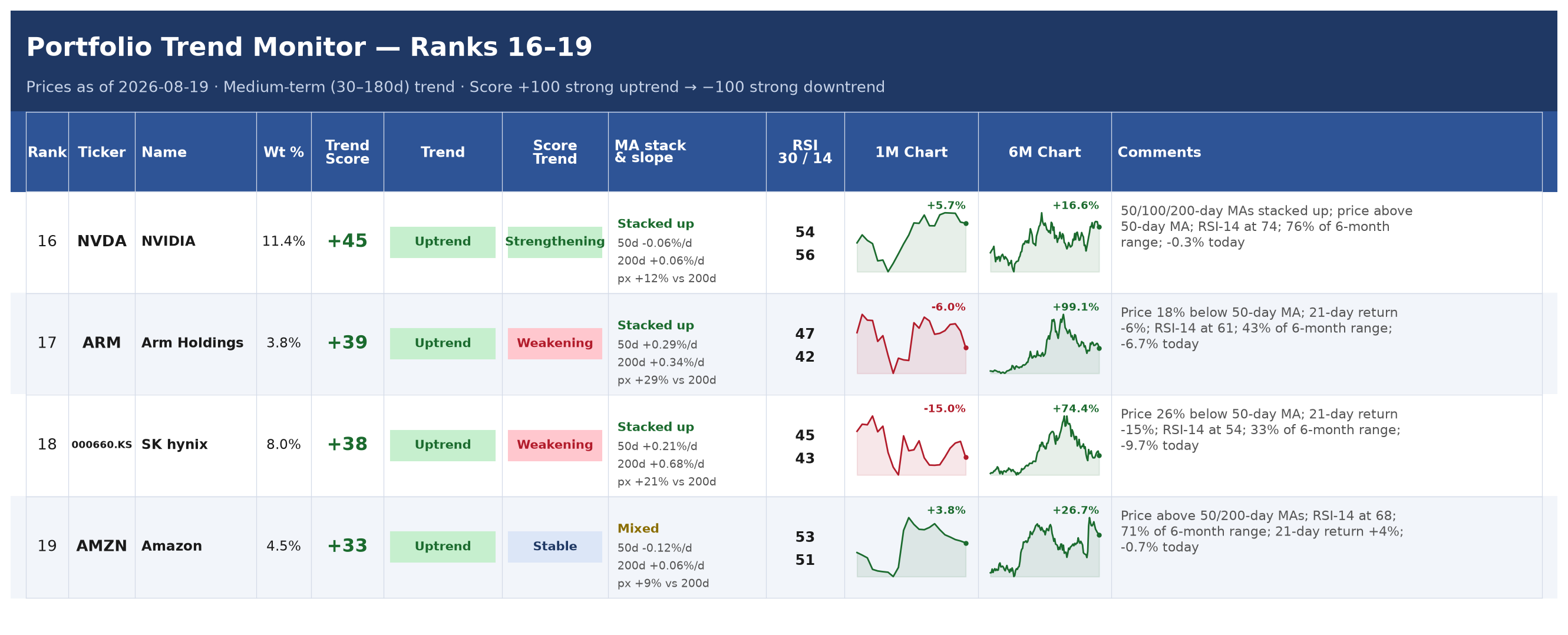Select the +26.7% six-month return label

1075,510
